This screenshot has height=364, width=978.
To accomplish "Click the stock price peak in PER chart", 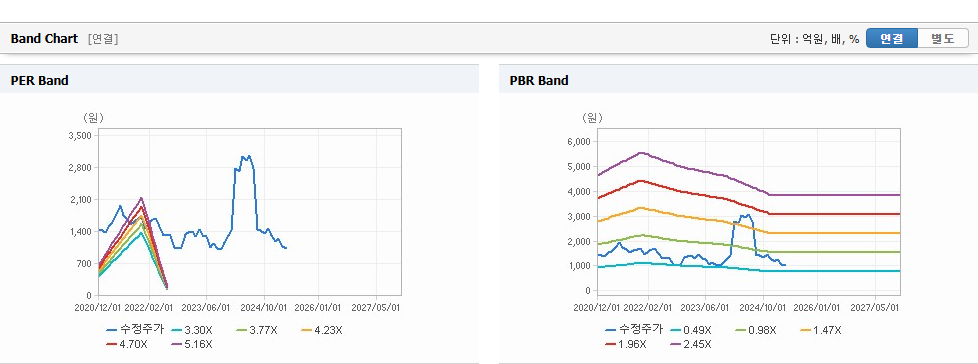I will pyautogui.click(x=248, y=156).
